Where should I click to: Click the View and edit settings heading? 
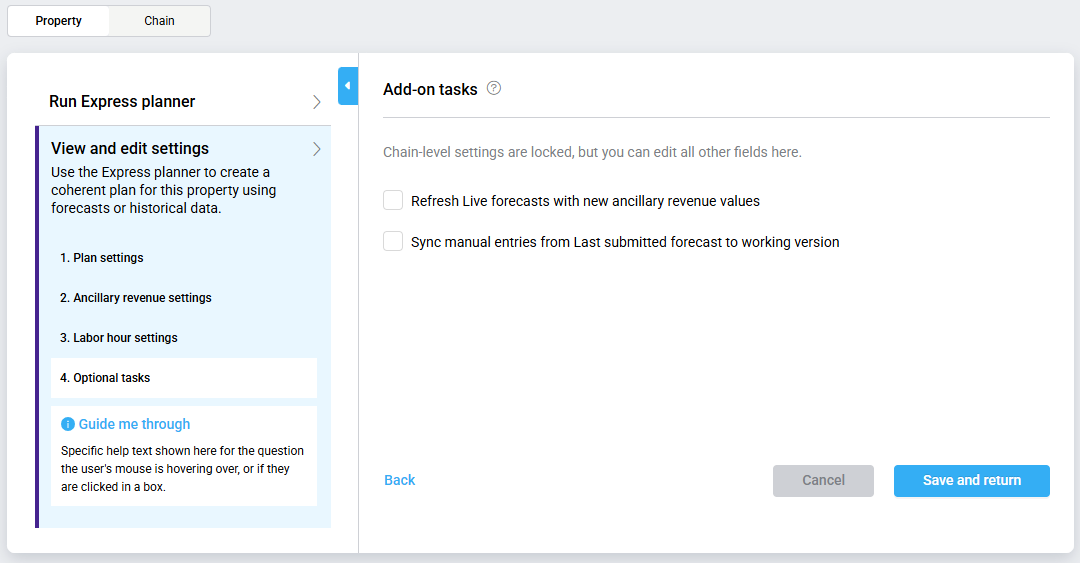click(130, 149)
